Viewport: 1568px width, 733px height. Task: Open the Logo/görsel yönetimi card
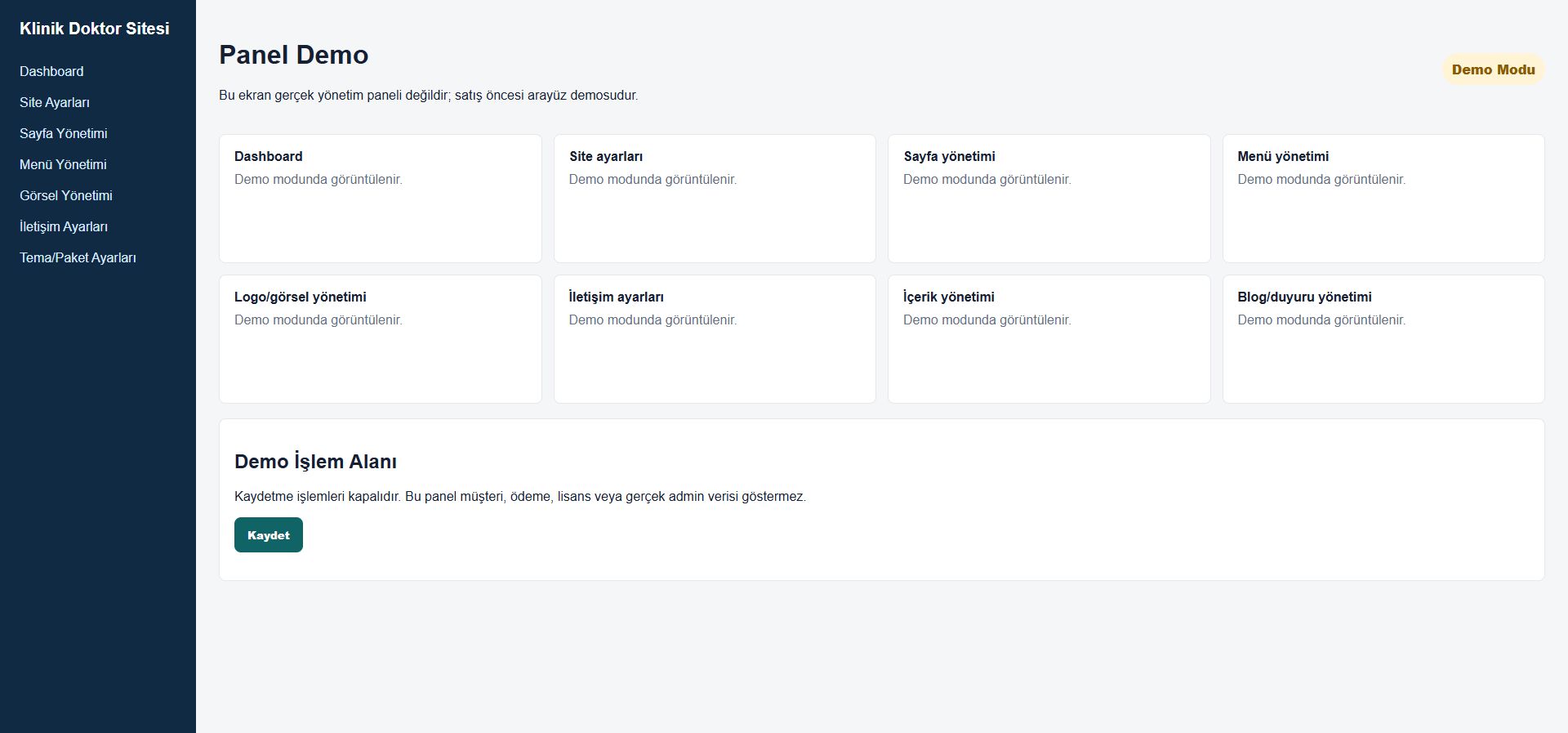point(381,339)
